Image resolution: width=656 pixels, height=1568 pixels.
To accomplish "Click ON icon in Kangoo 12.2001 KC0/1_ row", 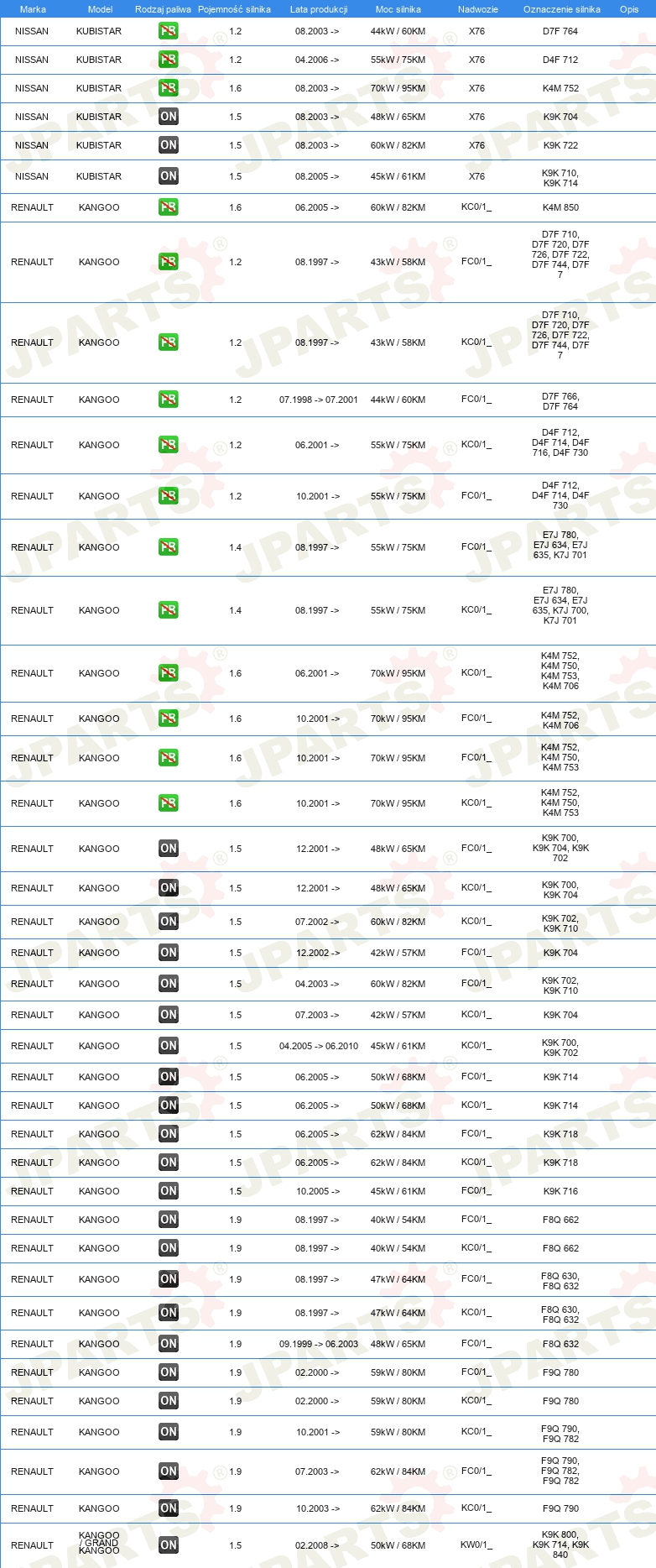I will click(169, 888).
